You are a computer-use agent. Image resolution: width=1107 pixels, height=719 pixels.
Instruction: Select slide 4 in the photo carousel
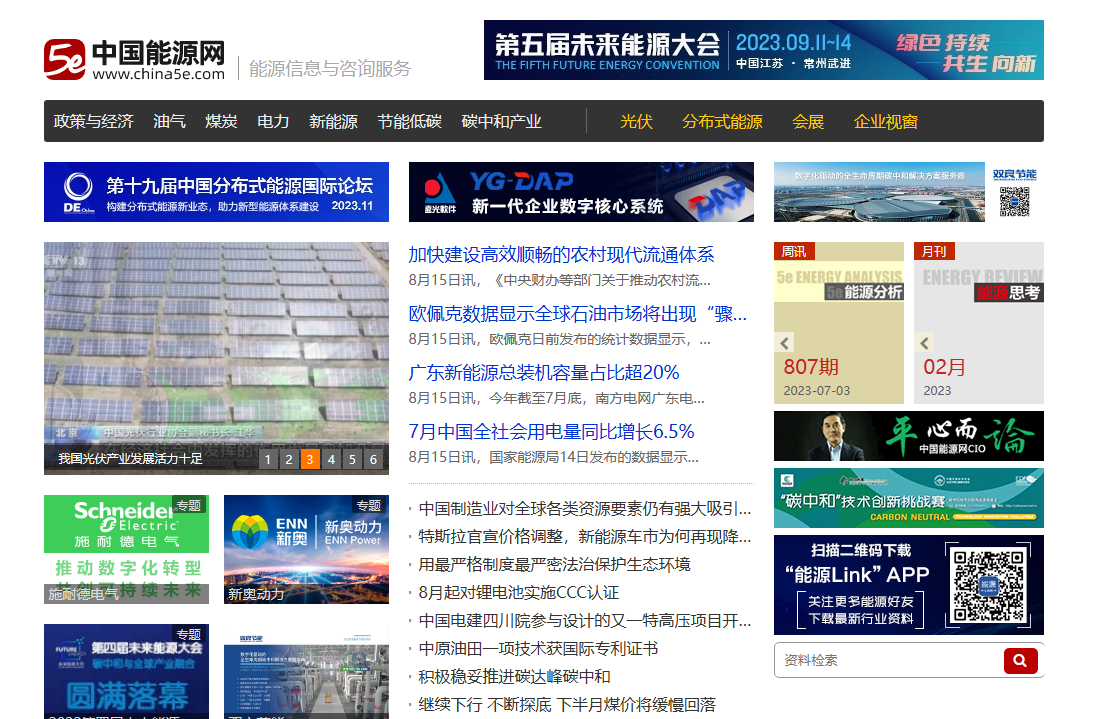tap(330, 459)
